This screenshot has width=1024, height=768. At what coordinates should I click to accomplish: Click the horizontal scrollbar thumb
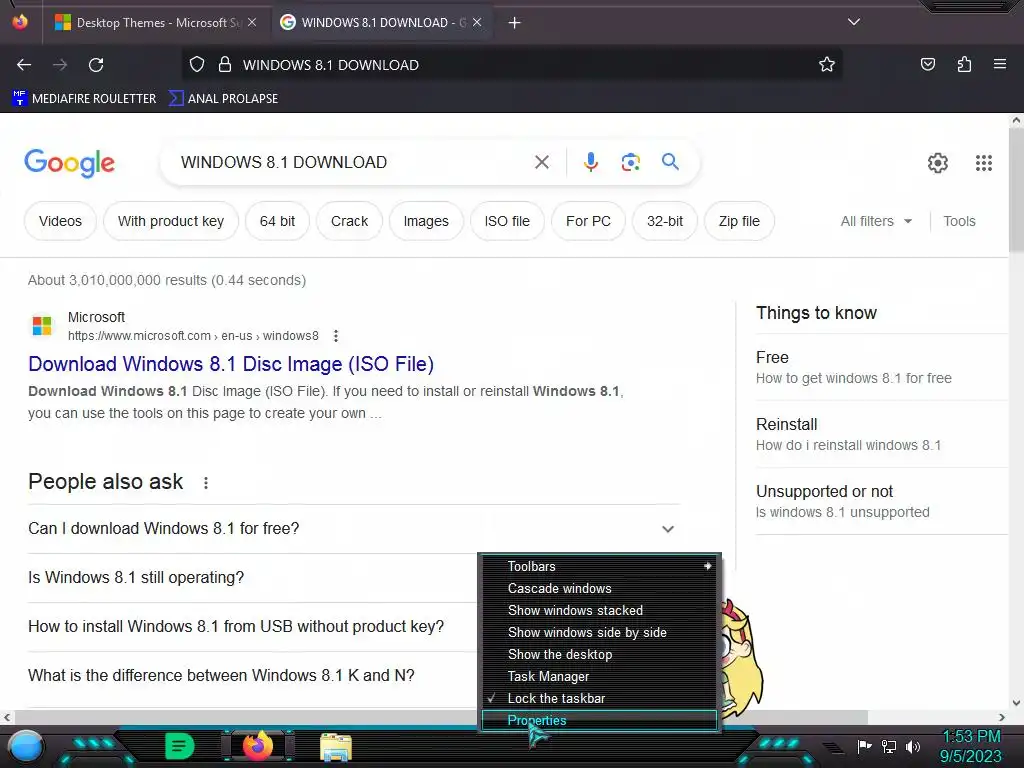pyautogui.click(x=441, y=717)
